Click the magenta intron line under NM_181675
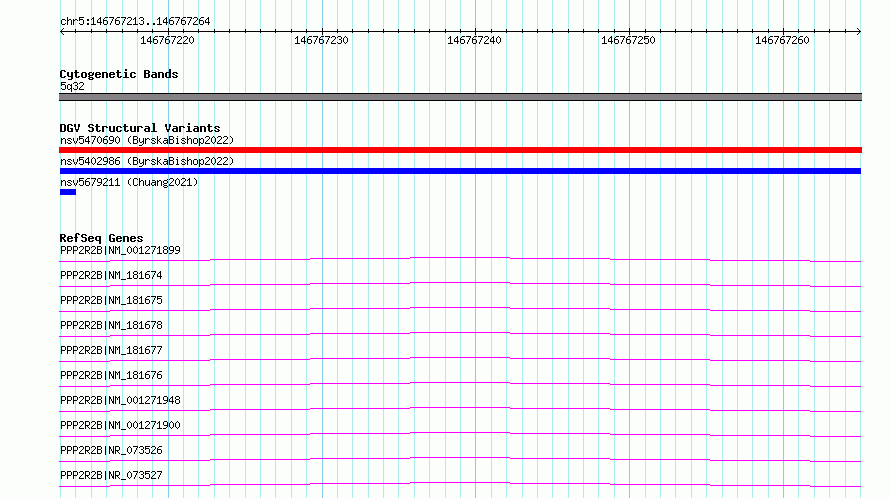Screen dimensions: 890x498 point(460,308)
